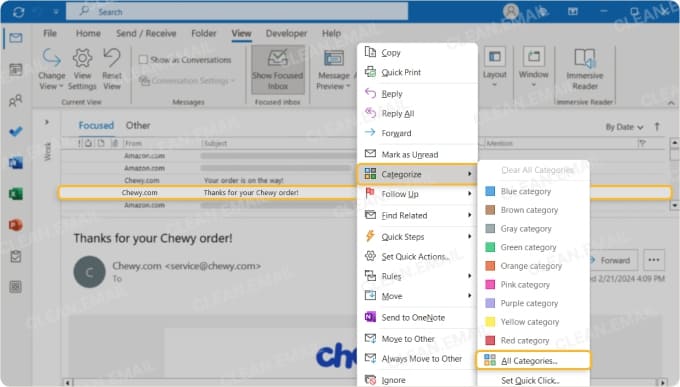Switch to the Developer tab

pos(286,33)
